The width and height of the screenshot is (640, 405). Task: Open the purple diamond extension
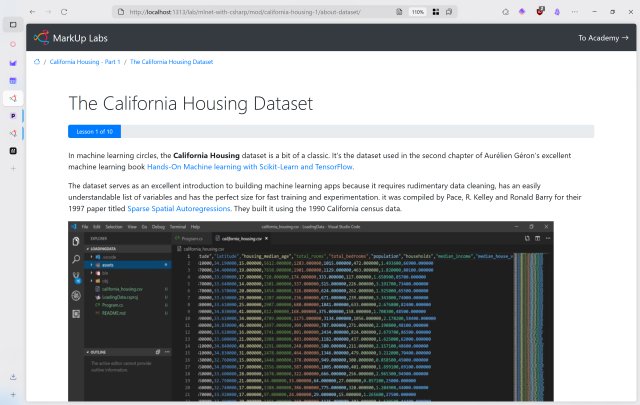[x=522, y=12]
